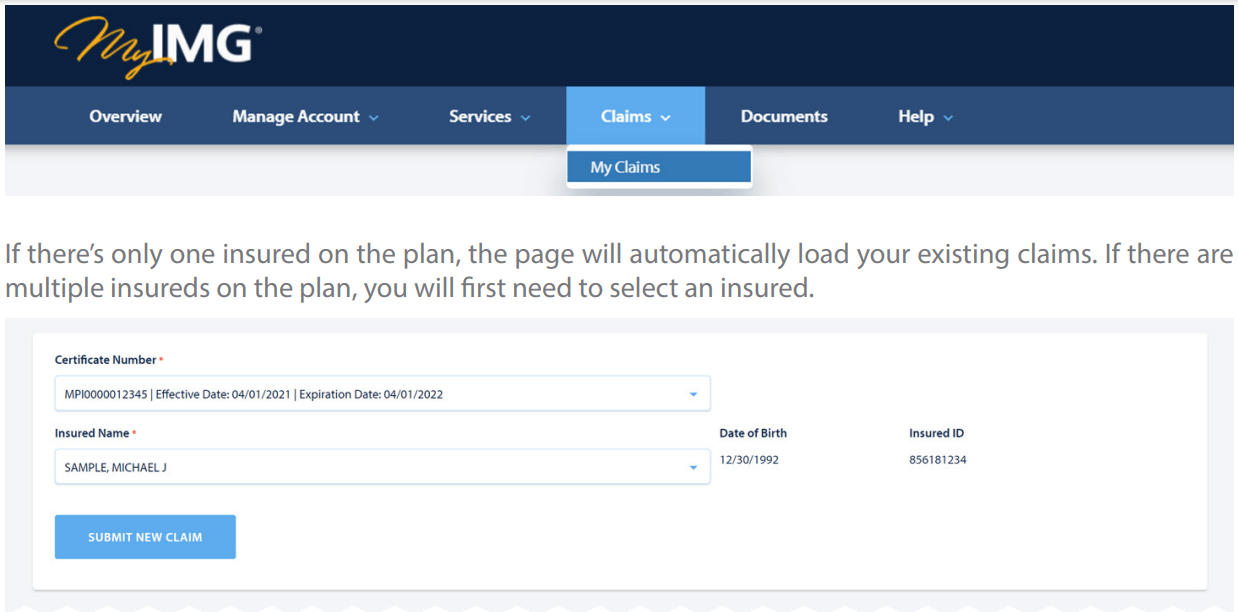Open the Documents section
This screenshot has width=1238, height=612.
click(x=784, y=116)
